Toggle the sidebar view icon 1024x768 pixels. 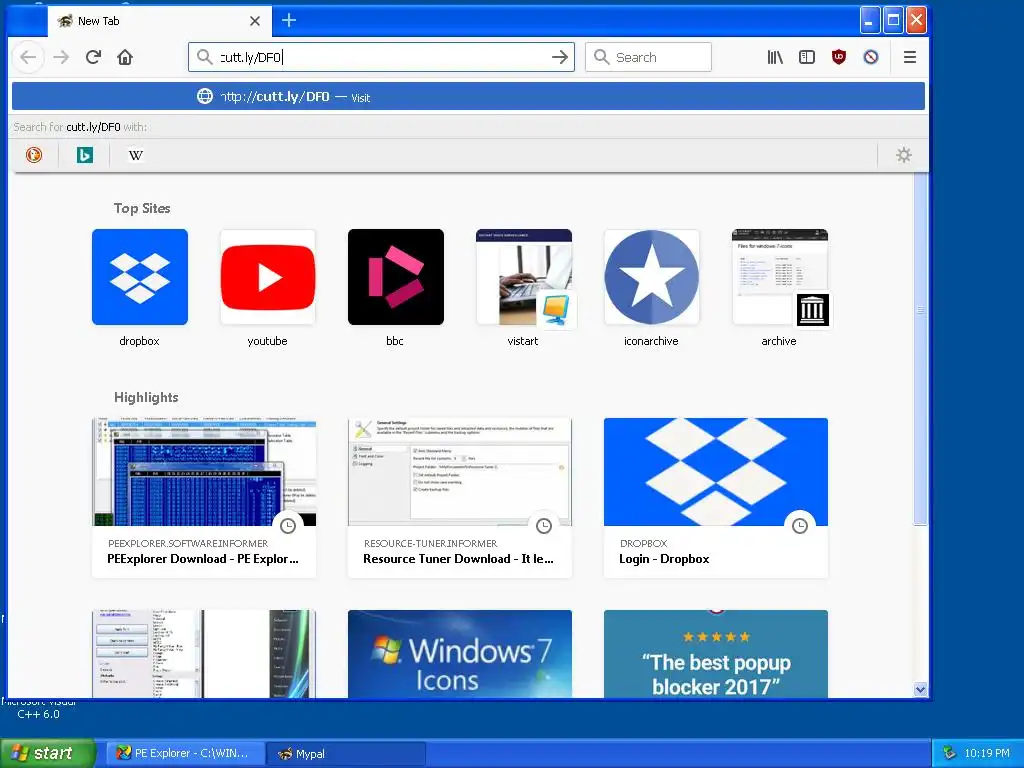807,57
